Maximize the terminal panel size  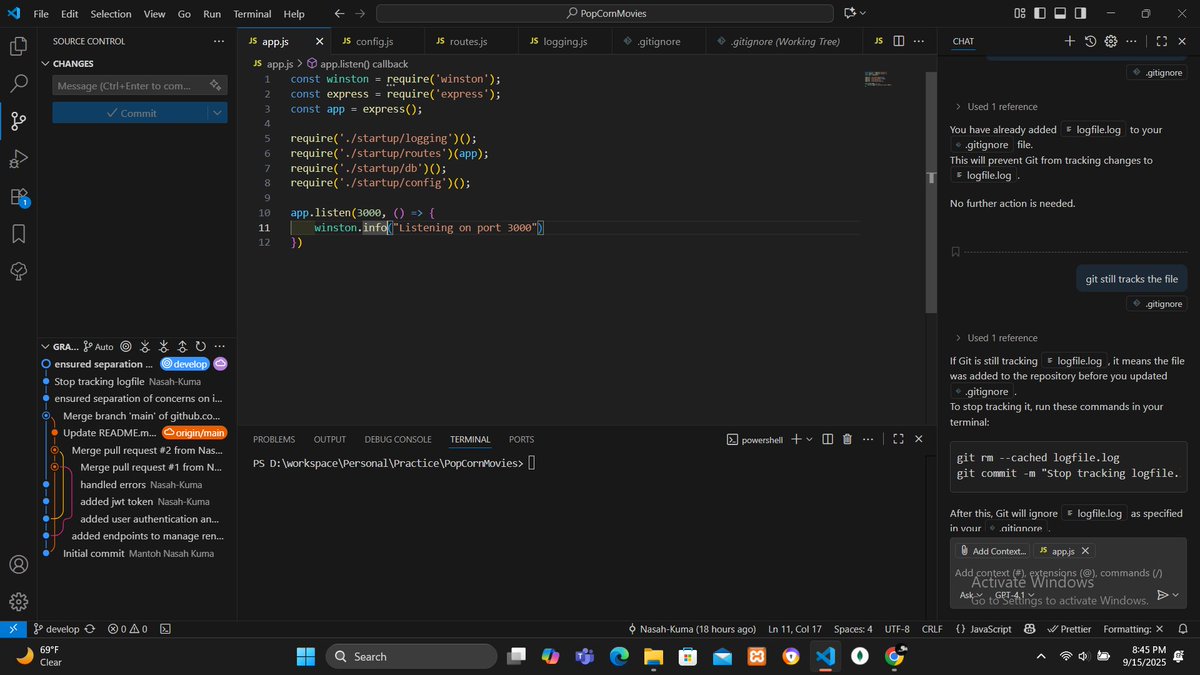pos(898,439)
